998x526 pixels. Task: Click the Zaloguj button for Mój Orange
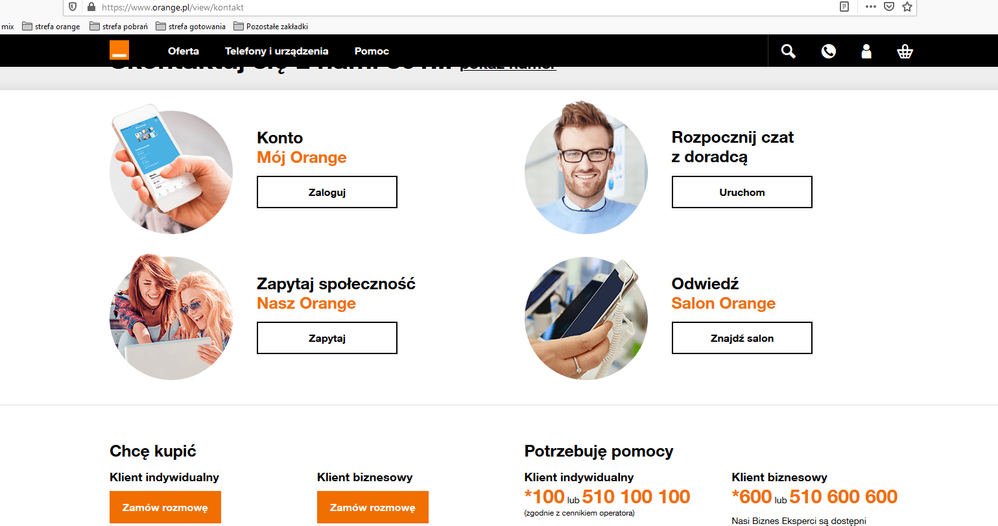(327, 192)
